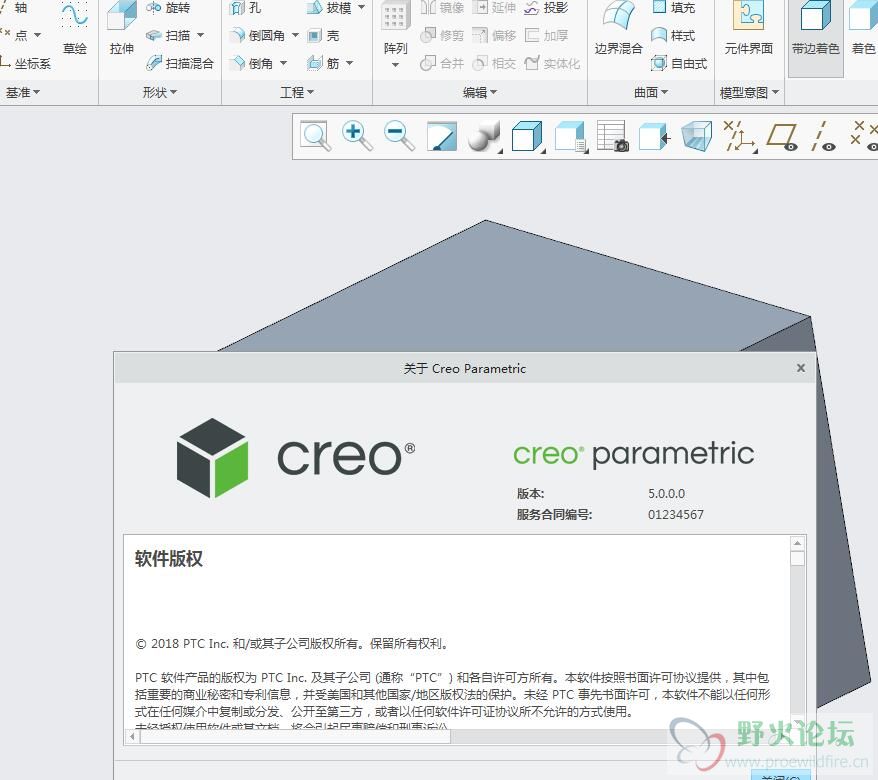The height and width of the screenshot is (780, 878).
Task: Toggle the perspective view icon
Action: pyautogui.click(x=697, y=136)
